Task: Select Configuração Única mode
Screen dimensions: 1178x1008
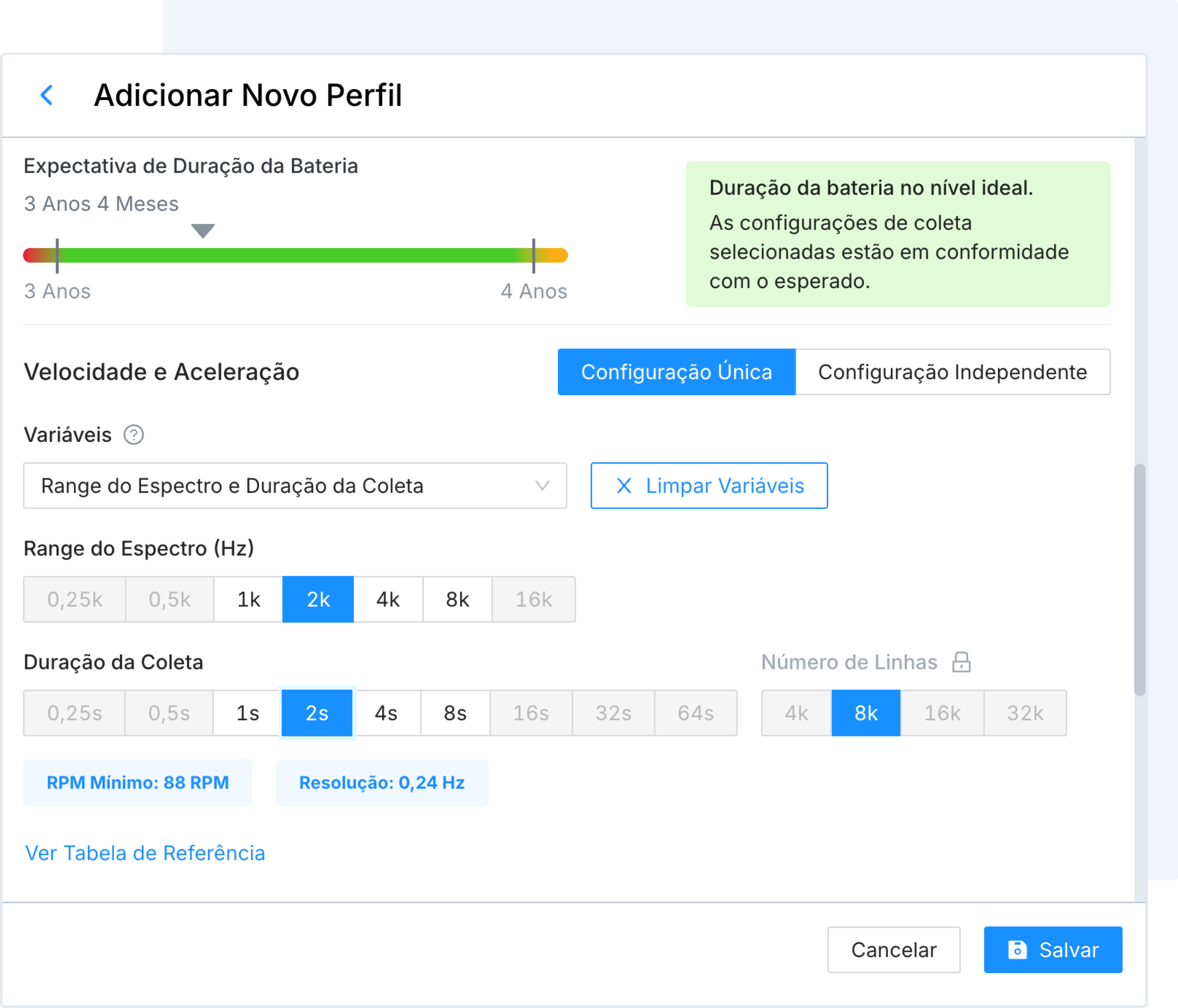Action: [676, 372]
